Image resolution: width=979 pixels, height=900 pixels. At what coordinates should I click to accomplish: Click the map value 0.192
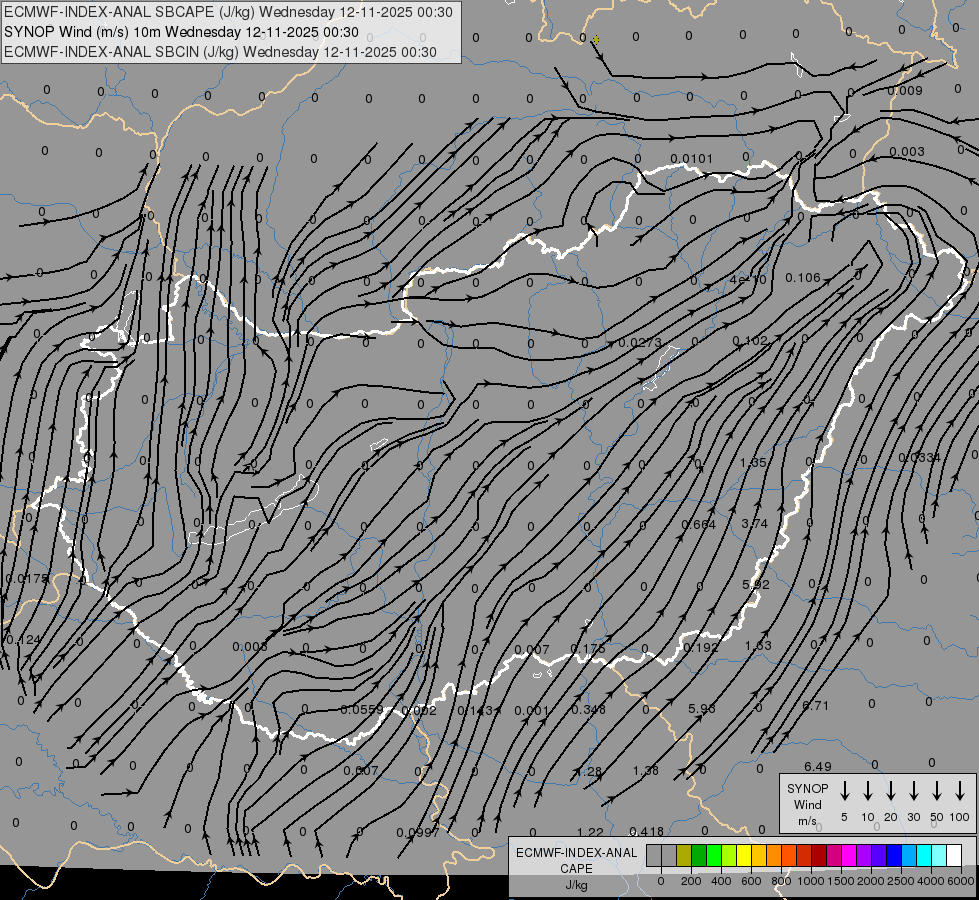point(701,648)
